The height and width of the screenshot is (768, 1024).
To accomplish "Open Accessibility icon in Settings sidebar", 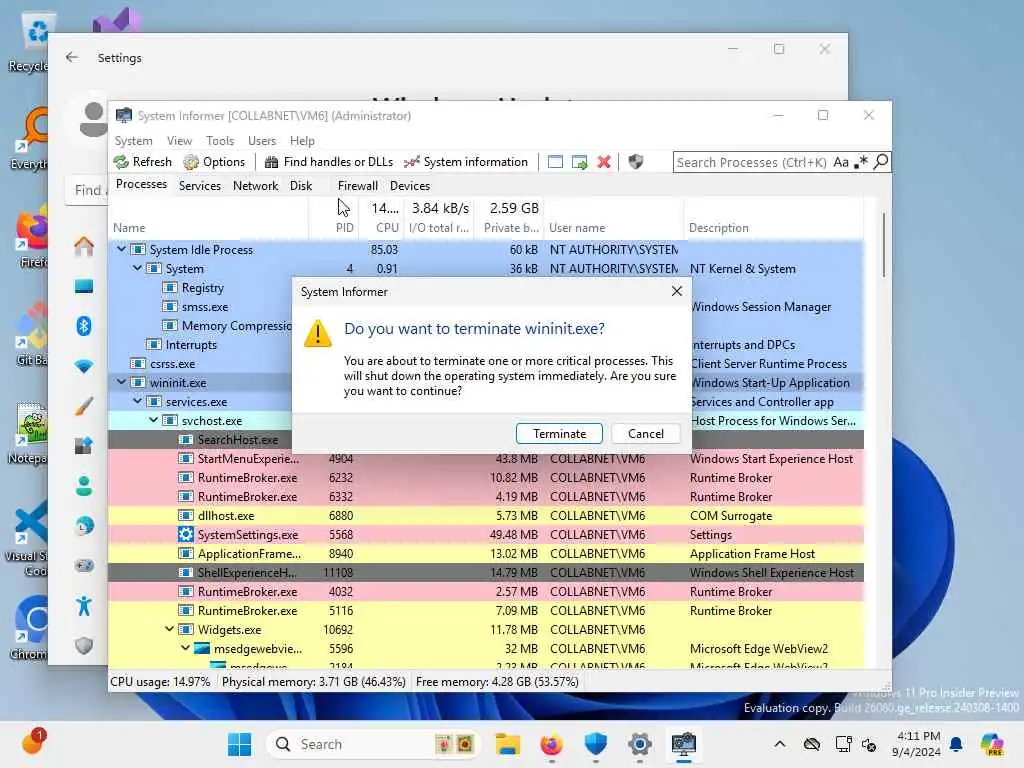I will [84, 606].
